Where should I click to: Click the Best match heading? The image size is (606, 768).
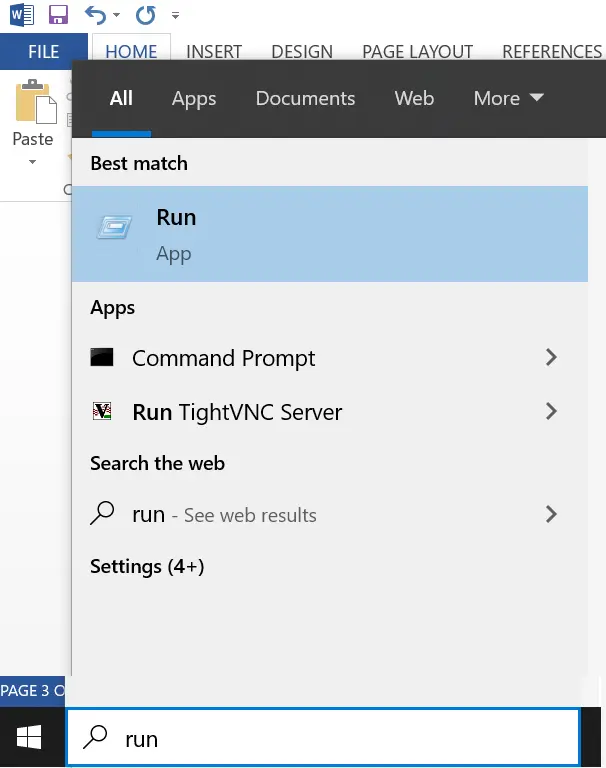[x=139, y=163]
